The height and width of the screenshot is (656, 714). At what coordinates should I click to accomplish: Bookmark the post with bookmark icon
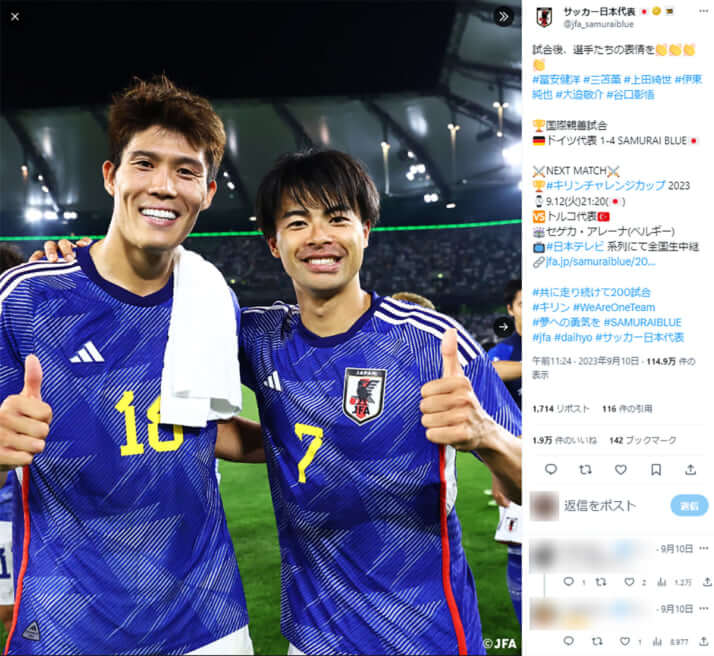656,469
